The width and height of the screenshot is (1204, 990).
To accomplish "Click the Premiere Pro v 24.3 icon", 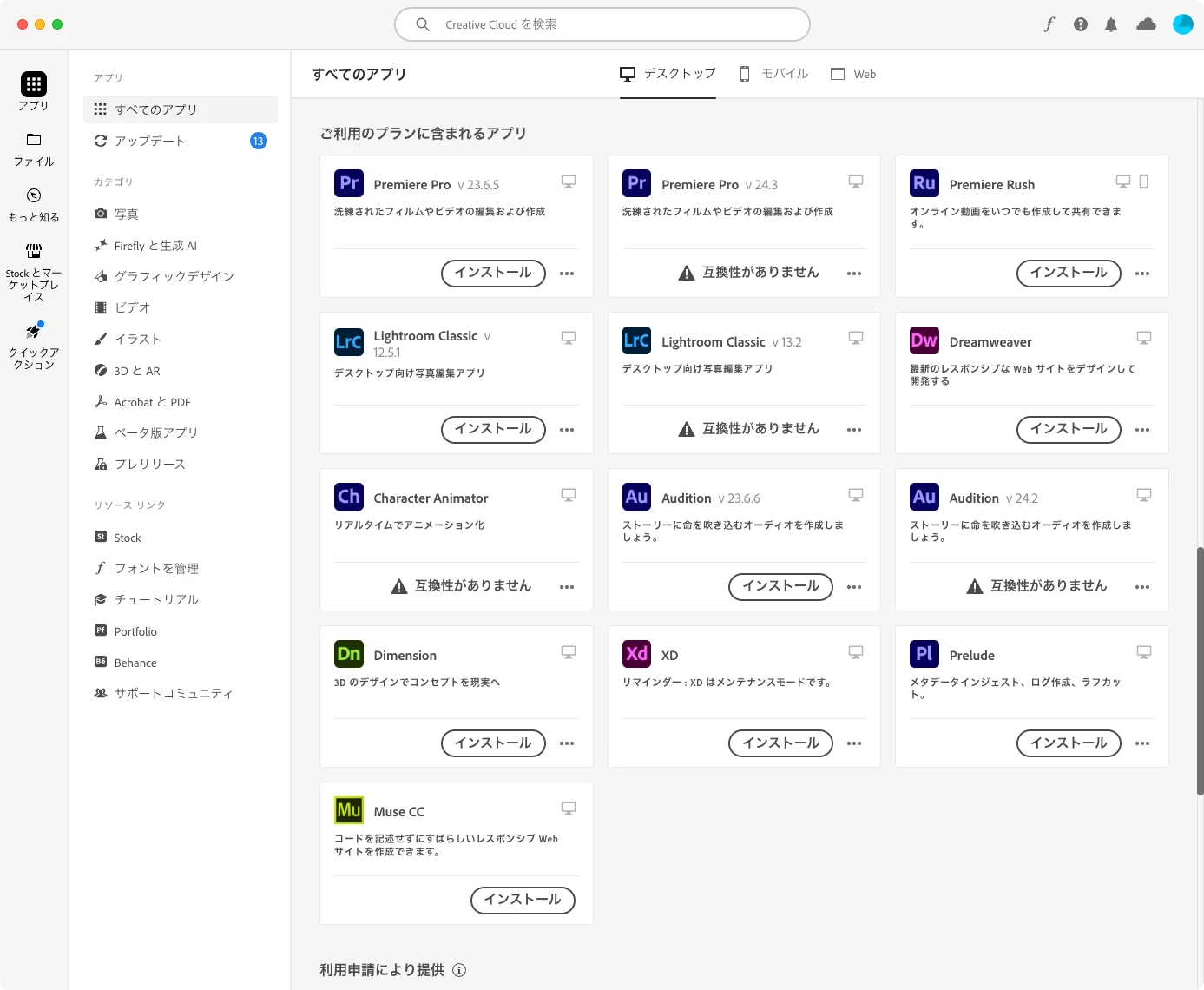I will [x=637, y=183].
